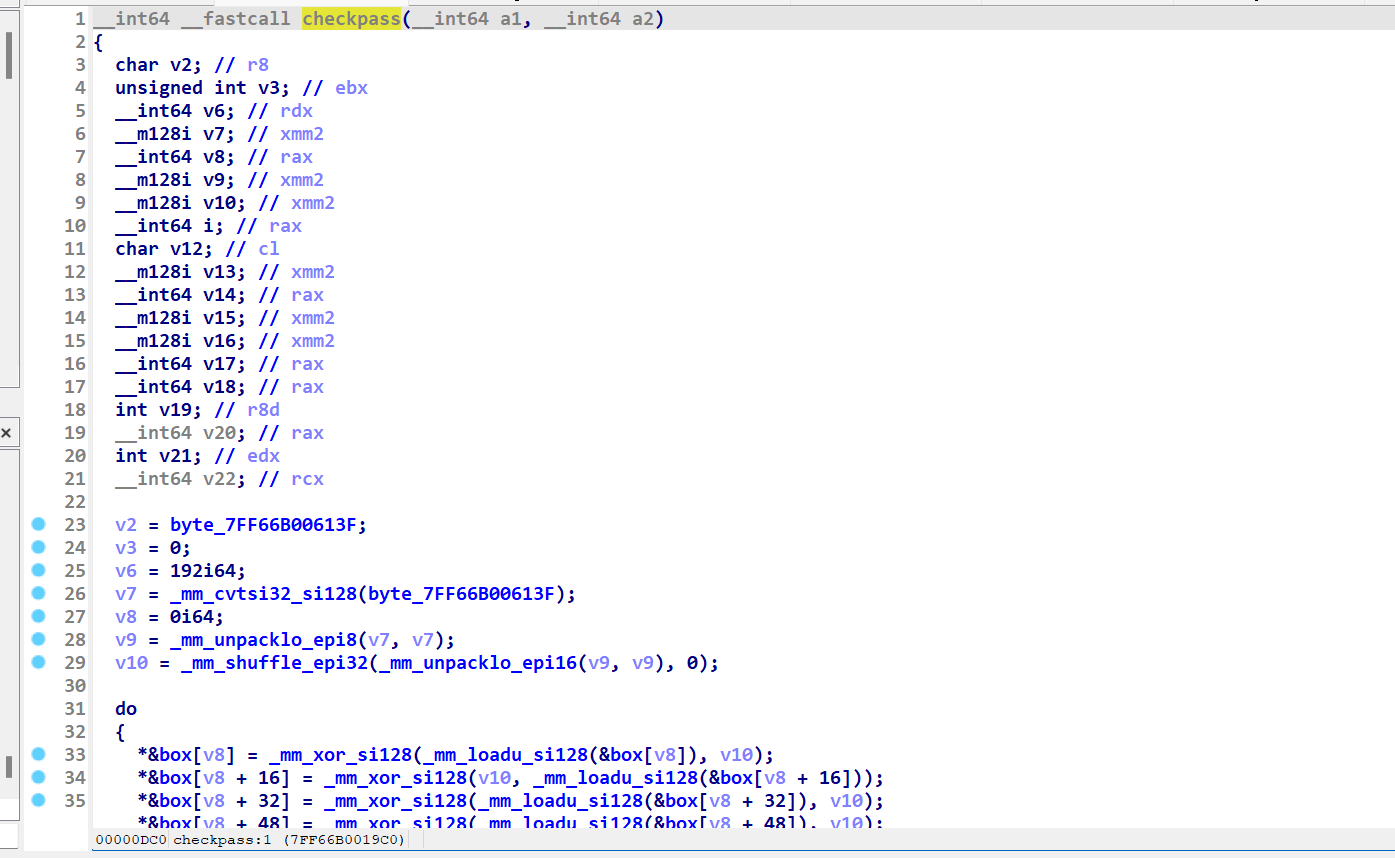
Task: Toggle the breakpoint dot on line 26
Action: click(x=39, y=593)
